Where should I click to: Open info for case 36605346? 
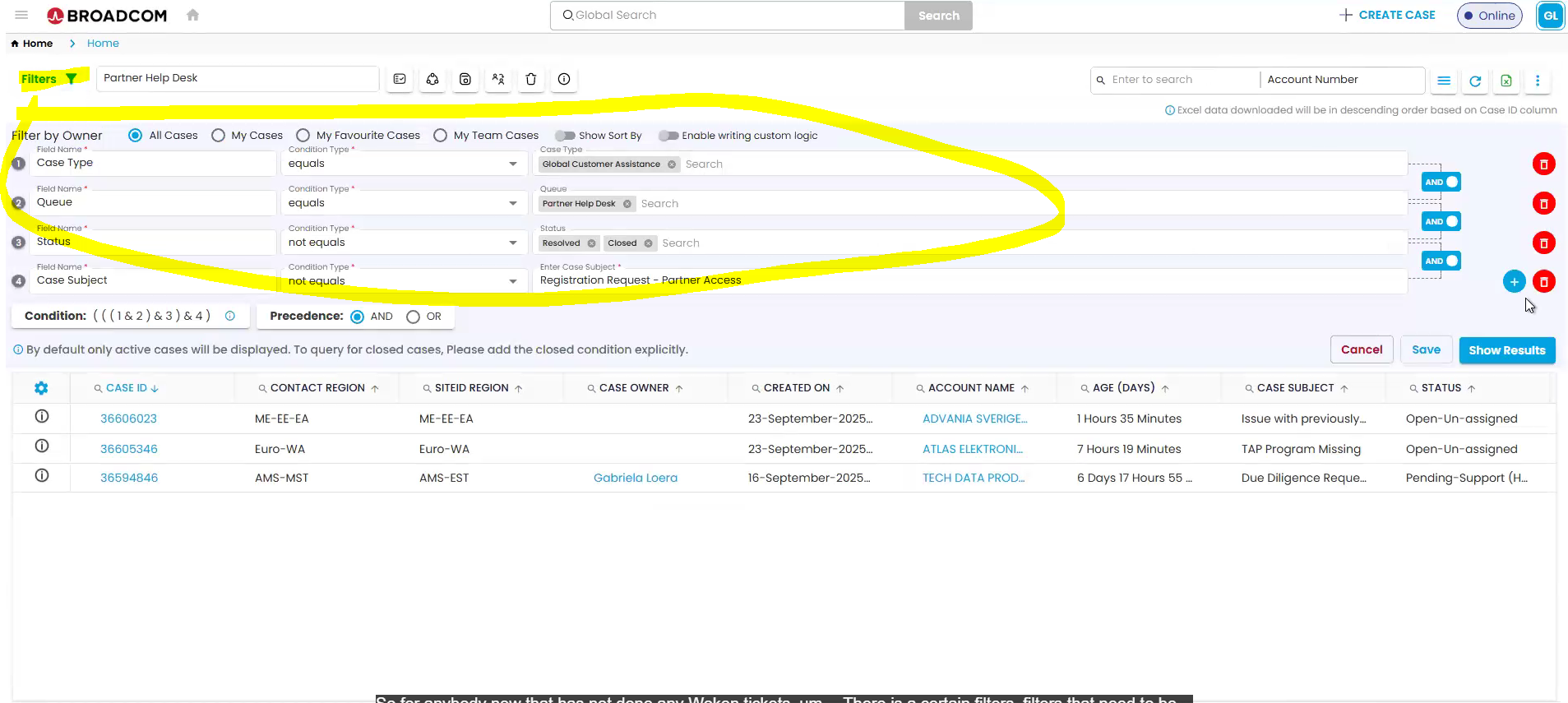coord(42,446)
